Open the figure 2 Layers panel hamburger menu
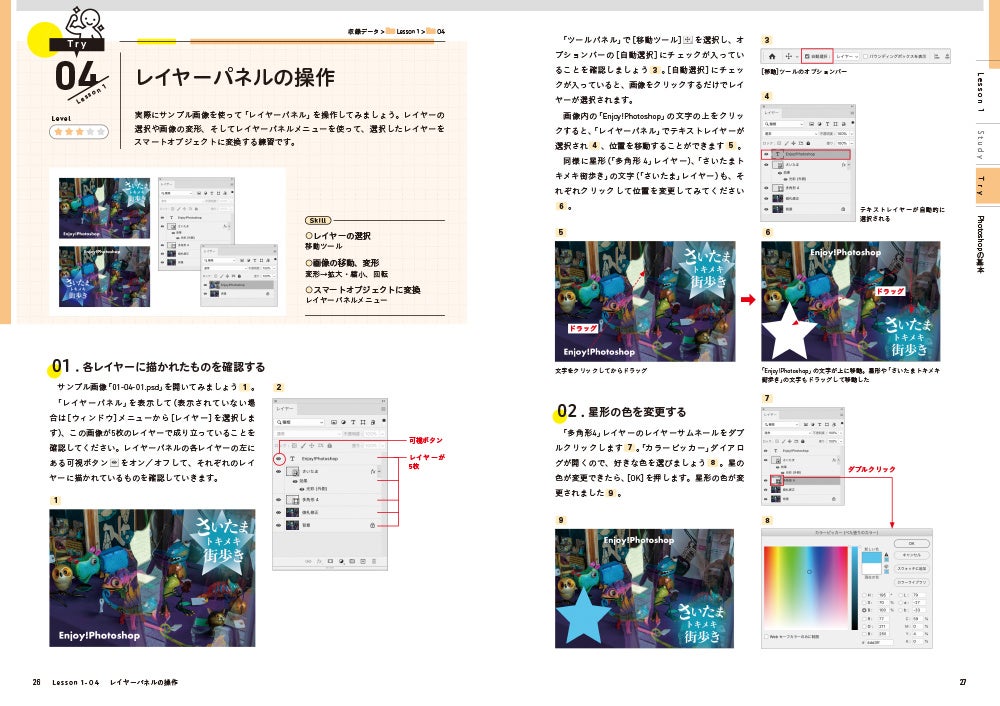 [383, 409]
